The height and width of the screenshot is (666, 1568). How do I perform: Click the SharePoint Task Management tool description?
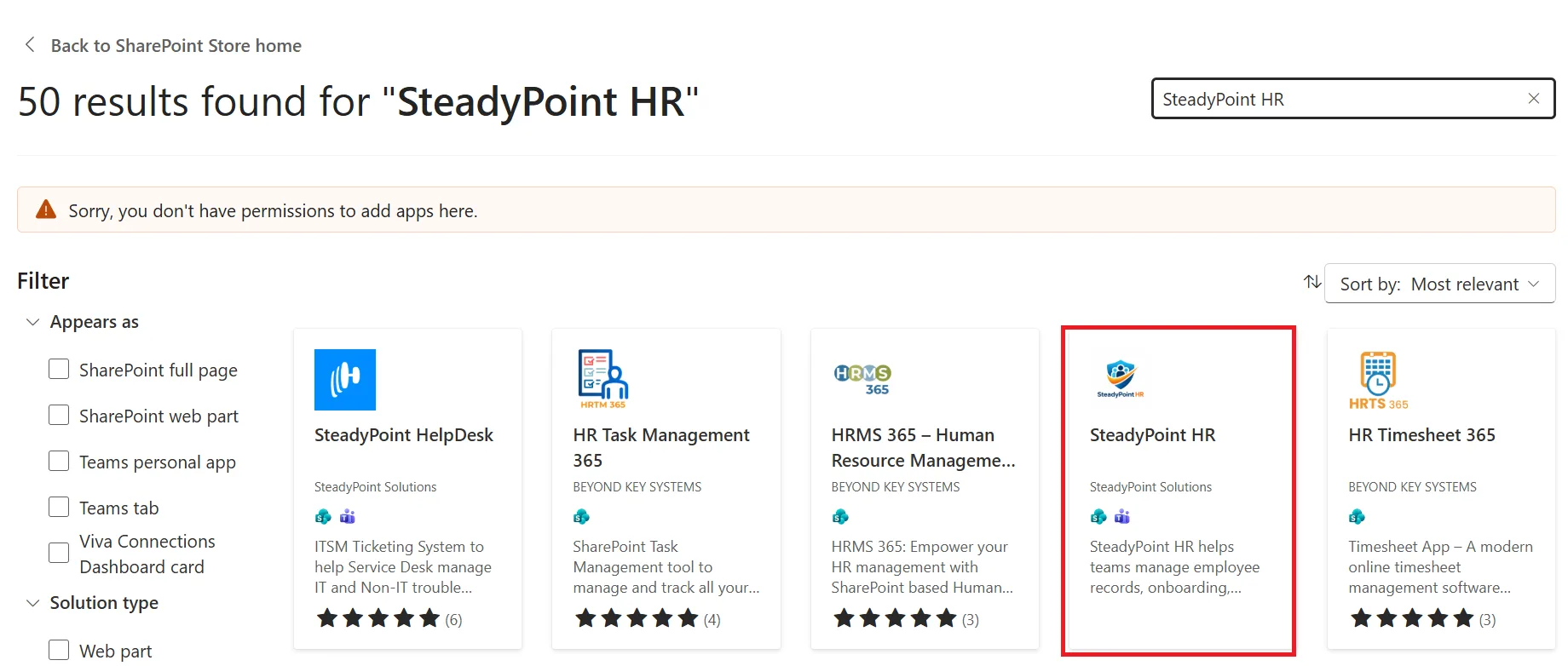pyautogui.click(x=666, y=567)
